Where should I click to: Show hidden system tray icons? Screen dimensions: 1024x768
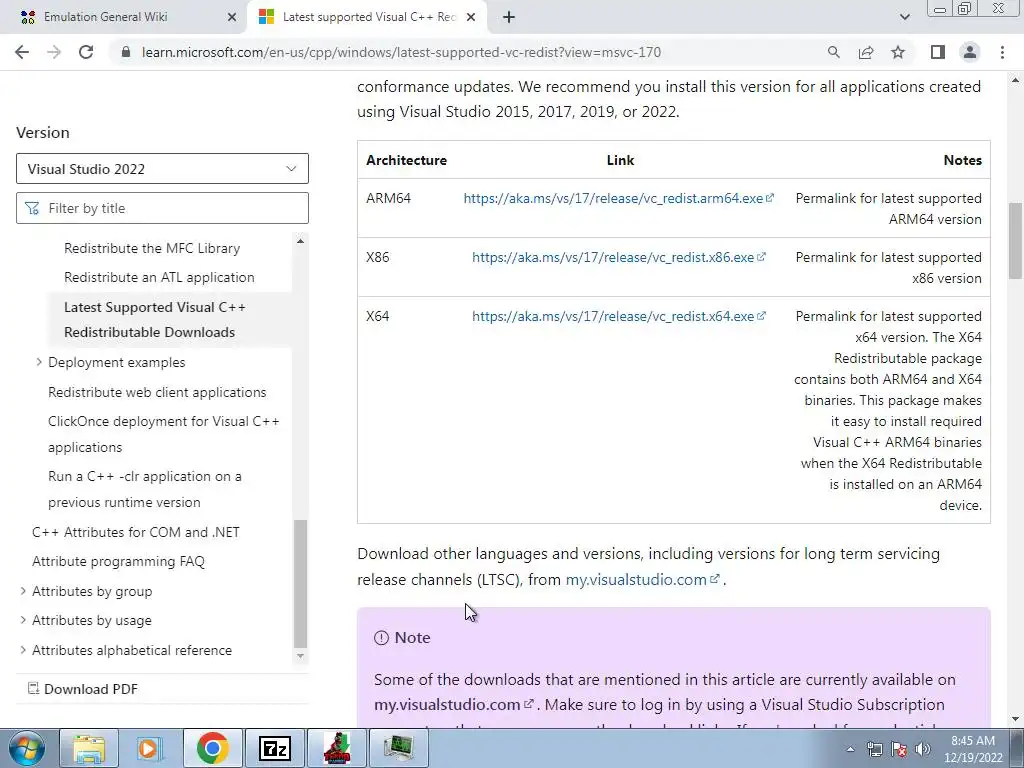(x=850, y=749)
